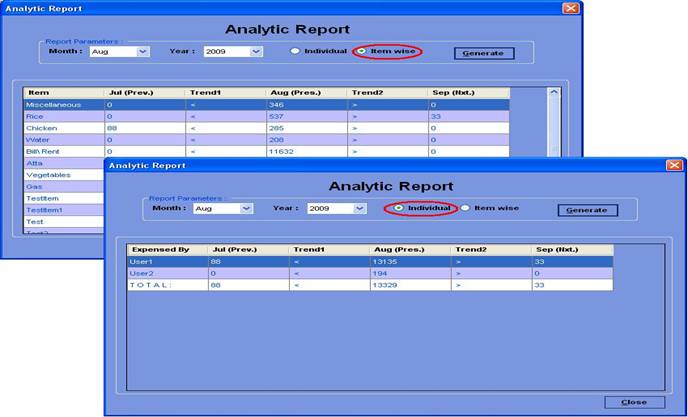Click Sep (Nxt.) header in front window
Viewport: 688px width, 417px height.
click(x=573, y=249)
